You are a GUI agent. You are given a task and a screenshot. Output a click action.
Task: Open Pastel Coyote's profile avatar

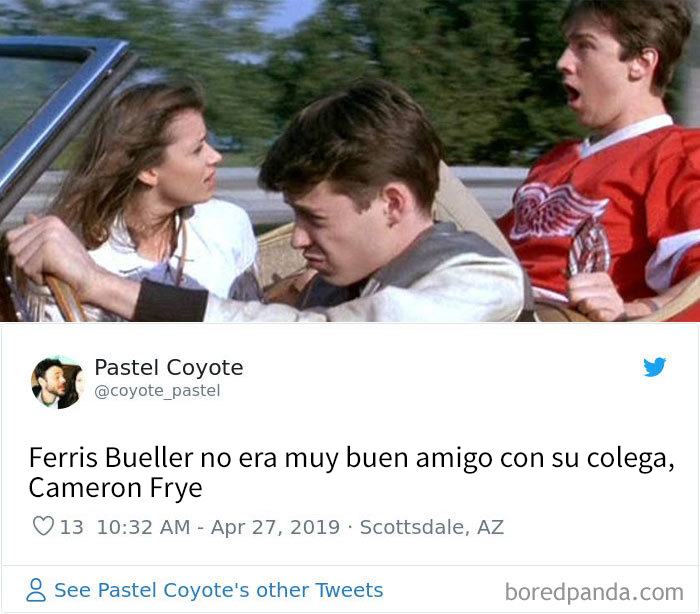tap(57, 382)
